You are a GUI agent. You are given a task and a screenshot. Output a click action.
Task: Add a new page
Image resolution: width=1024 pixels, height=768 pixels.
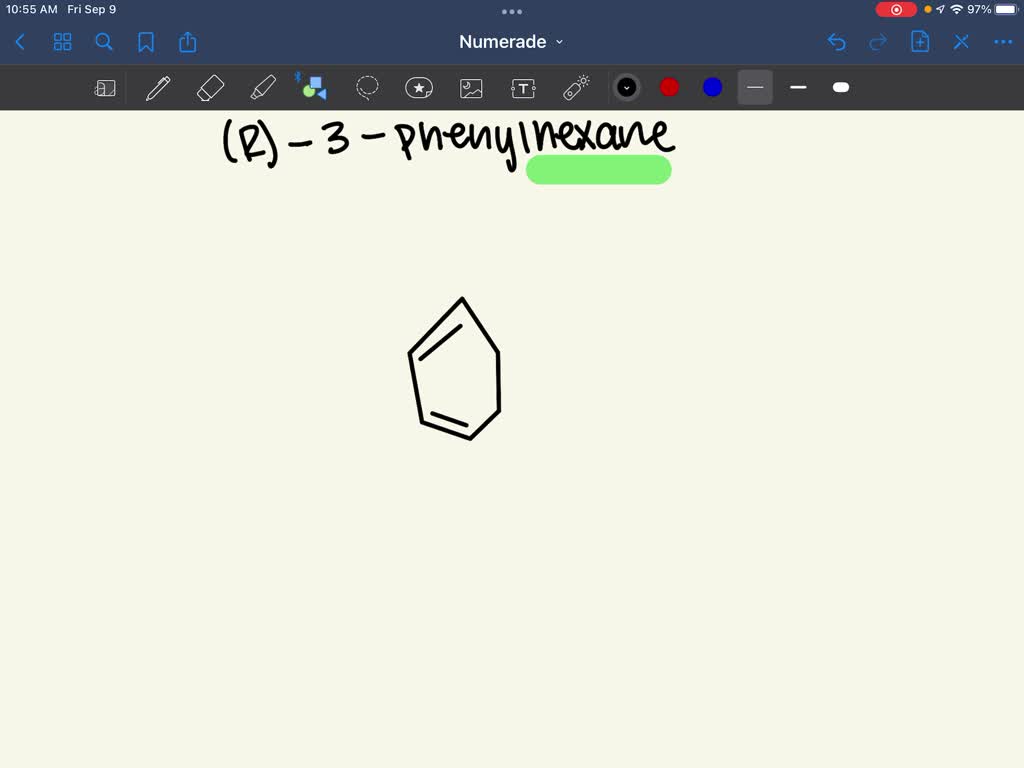919,42
